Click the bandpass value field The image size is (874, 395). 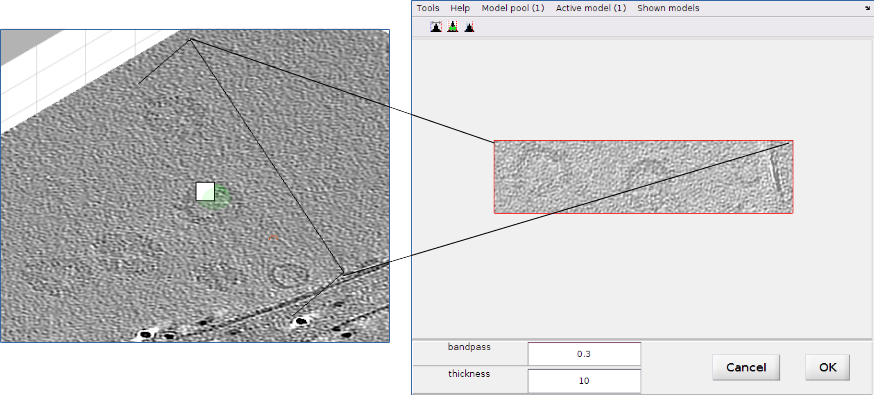(584, 354)
